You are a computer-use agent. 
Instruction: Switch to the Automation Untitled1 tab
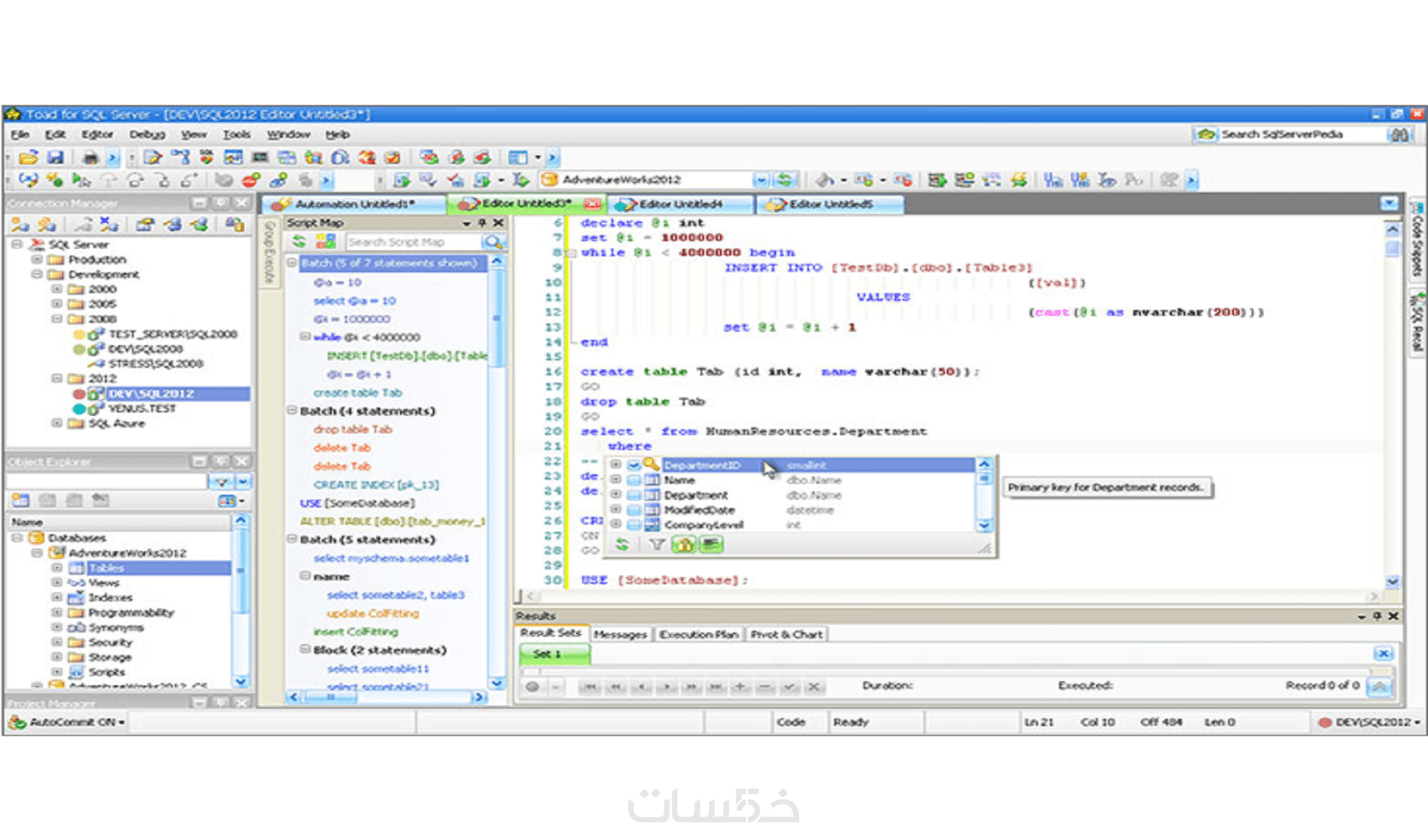pyautogui.click(x=354, y=204)
